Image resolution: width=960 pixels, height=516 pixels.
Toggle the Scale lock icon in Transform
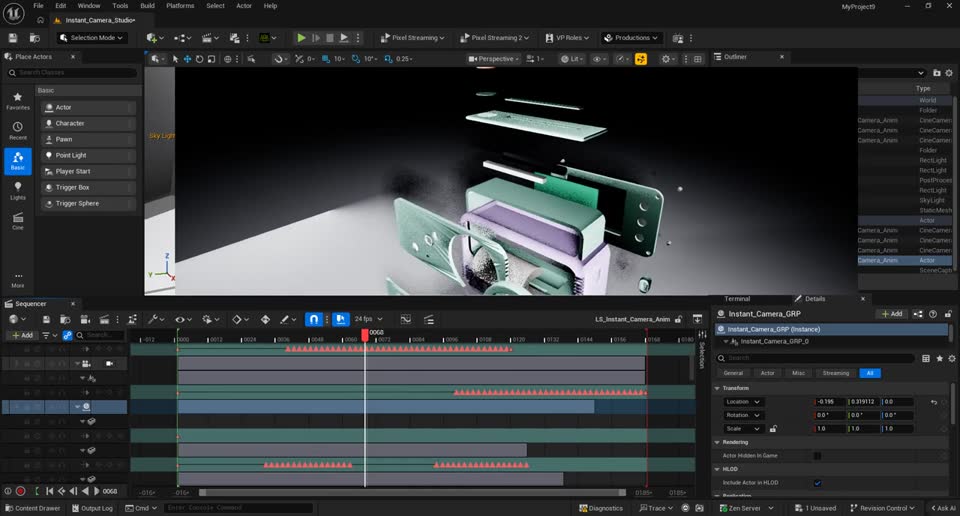(773, 429)
